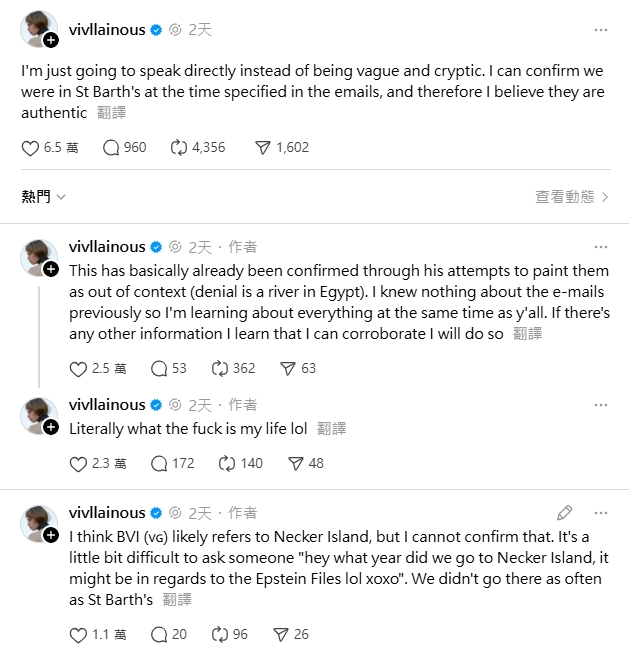This screenshot has height=656, width=629.
Task: Open vivllainous profile from main post username
Action: 107,30
